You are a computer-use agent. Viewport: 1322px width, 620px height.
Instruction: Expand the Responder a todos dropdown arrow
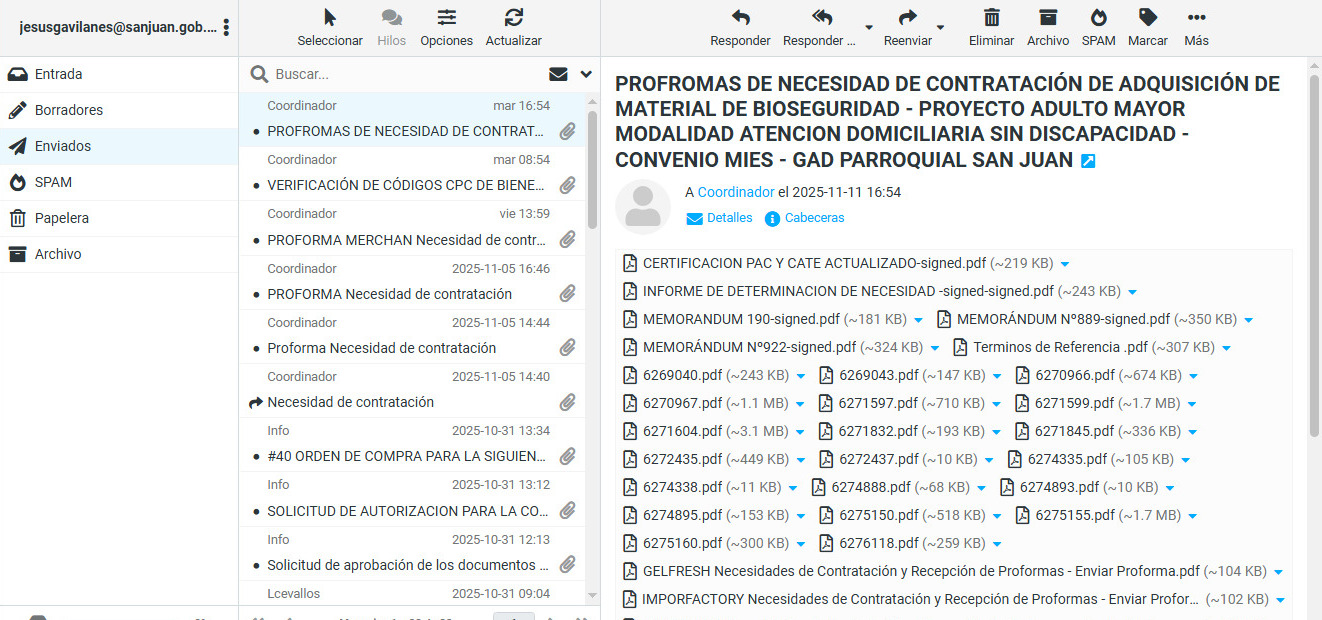[868, 27]
